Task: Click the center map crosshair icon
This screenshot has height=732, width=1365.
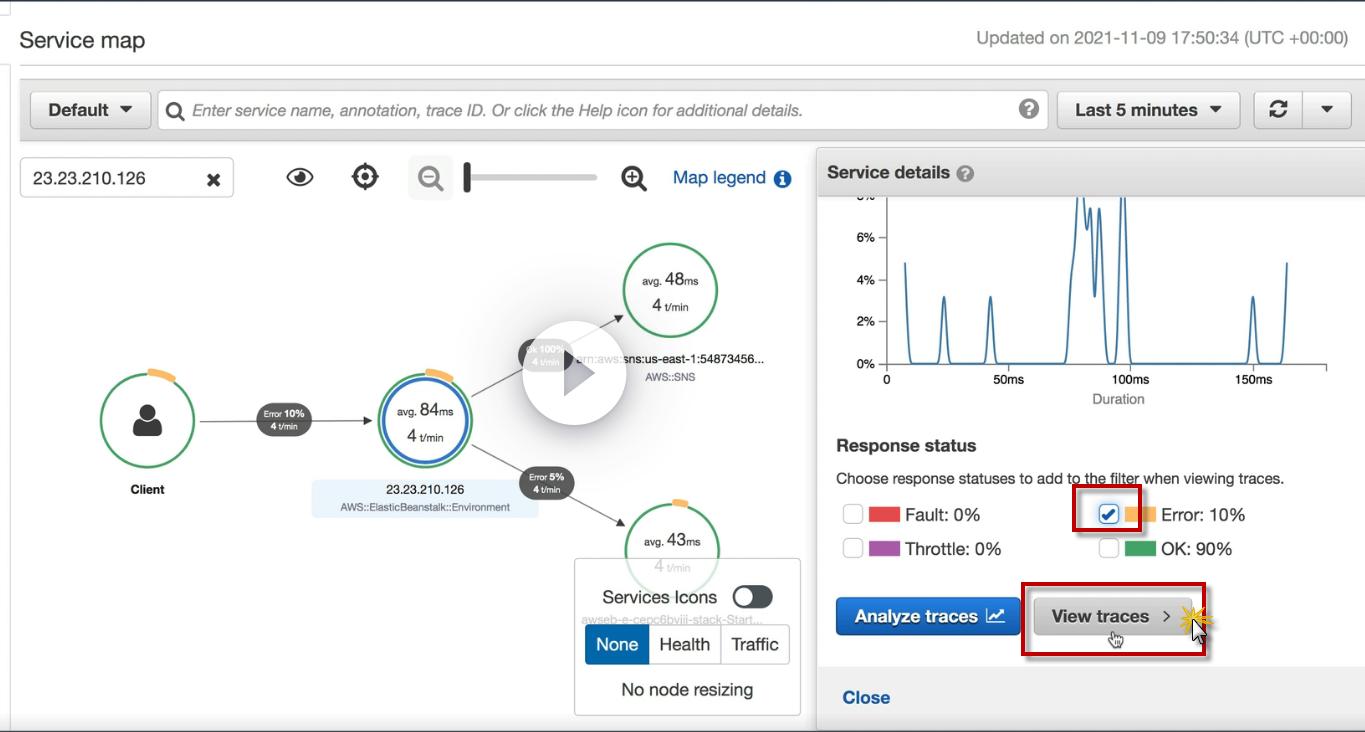Action: (x=365, y=177)
